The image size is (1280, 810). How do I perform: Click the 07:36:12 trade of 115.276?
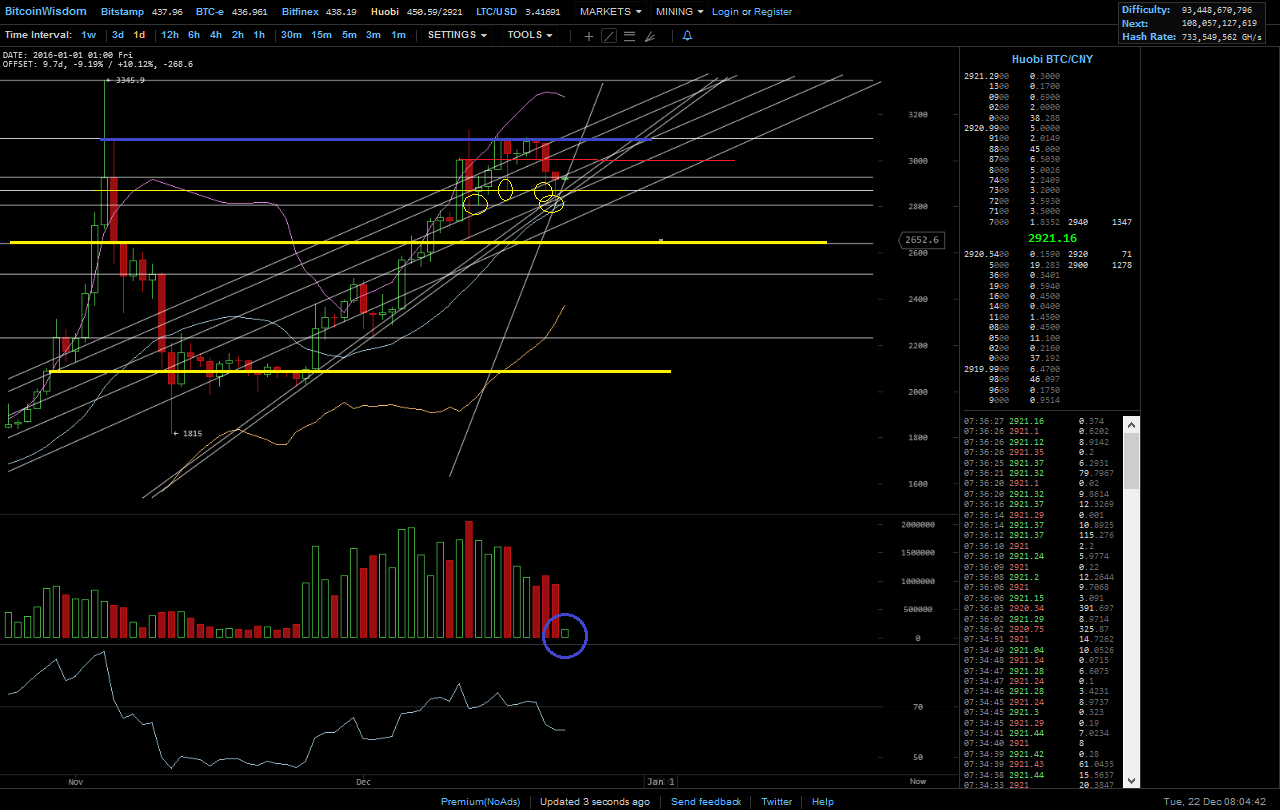point(1043,535)
